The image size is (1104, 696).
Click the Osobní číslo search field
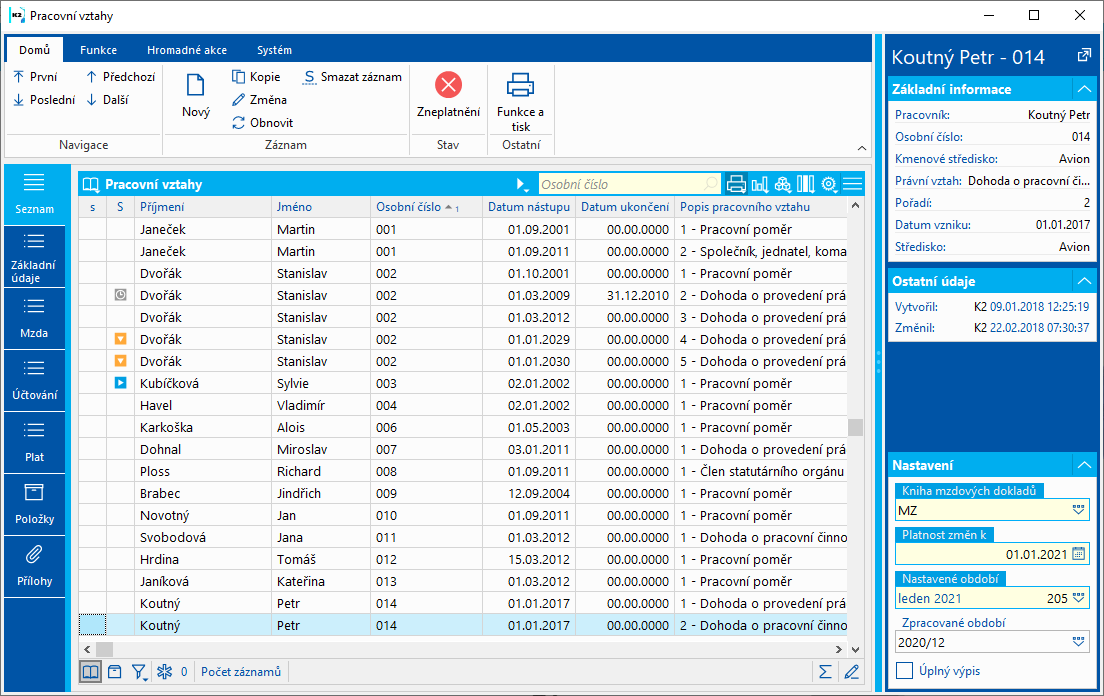point(620,184)
